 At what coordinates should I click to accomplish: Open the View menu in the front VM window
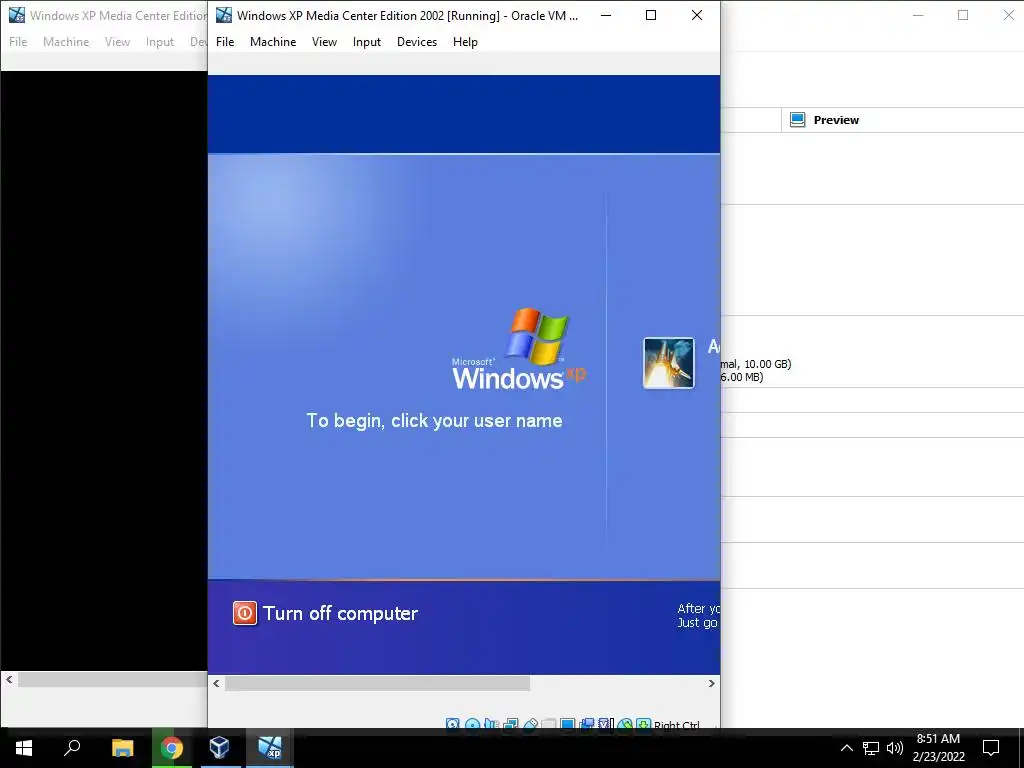(x=324, y=42)
